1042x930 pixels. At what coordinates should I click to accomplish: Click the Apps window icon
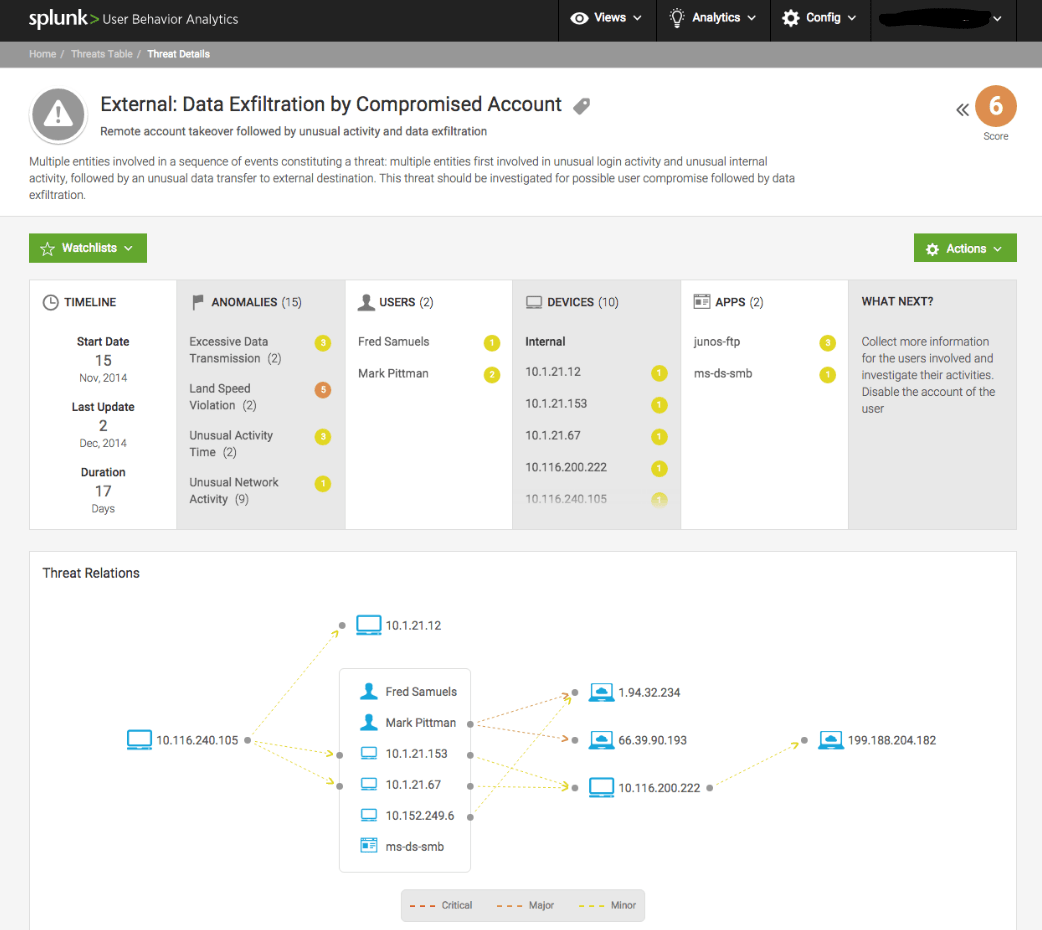click(702, 302)
